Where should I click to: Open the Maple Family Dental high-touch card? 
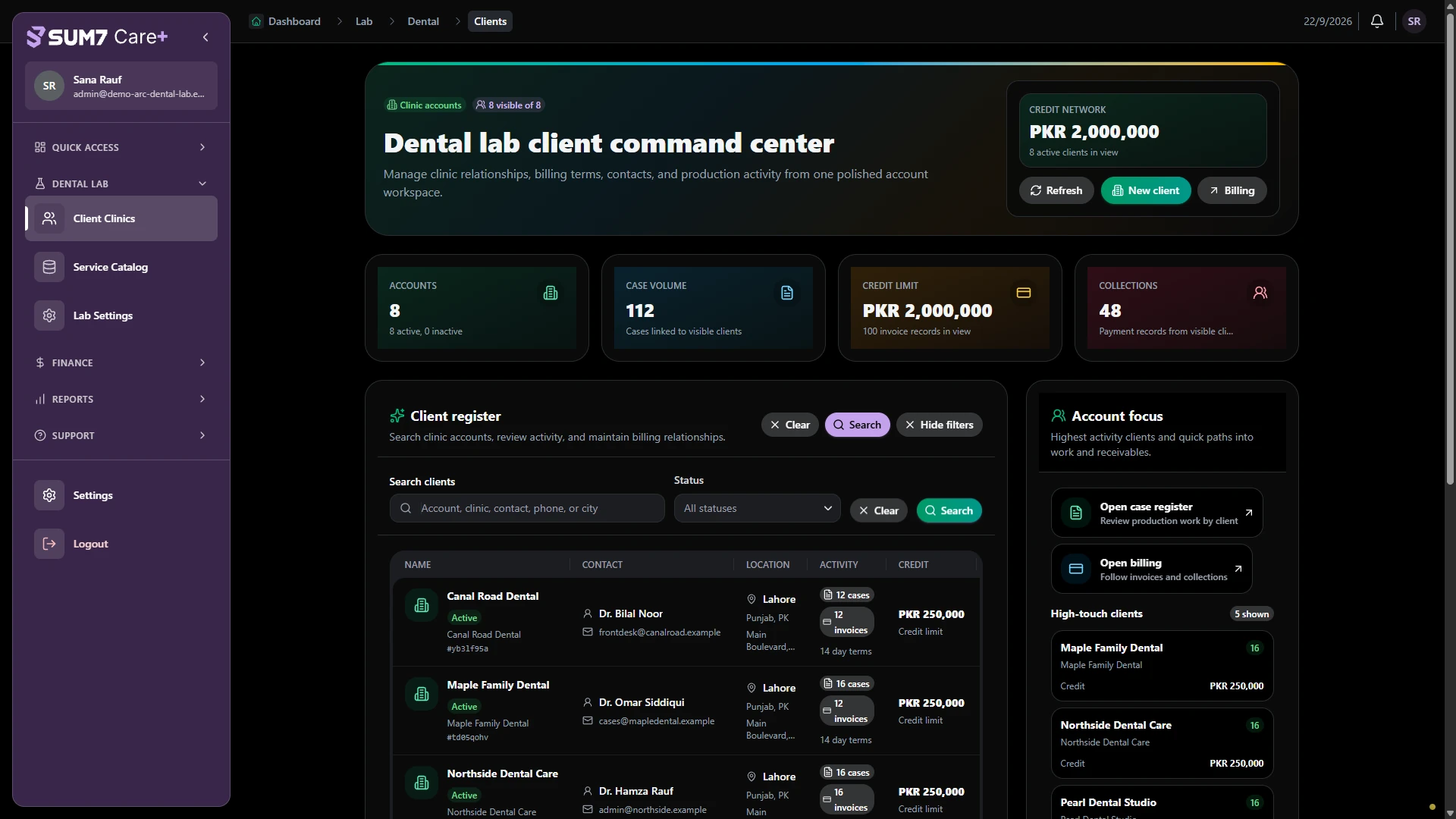pyautogui.click(x=1162, y=666)
